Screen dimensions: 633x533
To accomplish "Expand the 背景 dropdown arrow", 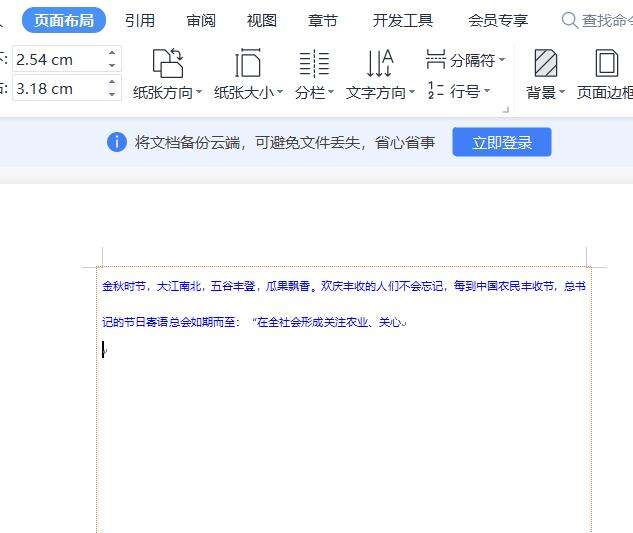I will [x=562, y=92].
